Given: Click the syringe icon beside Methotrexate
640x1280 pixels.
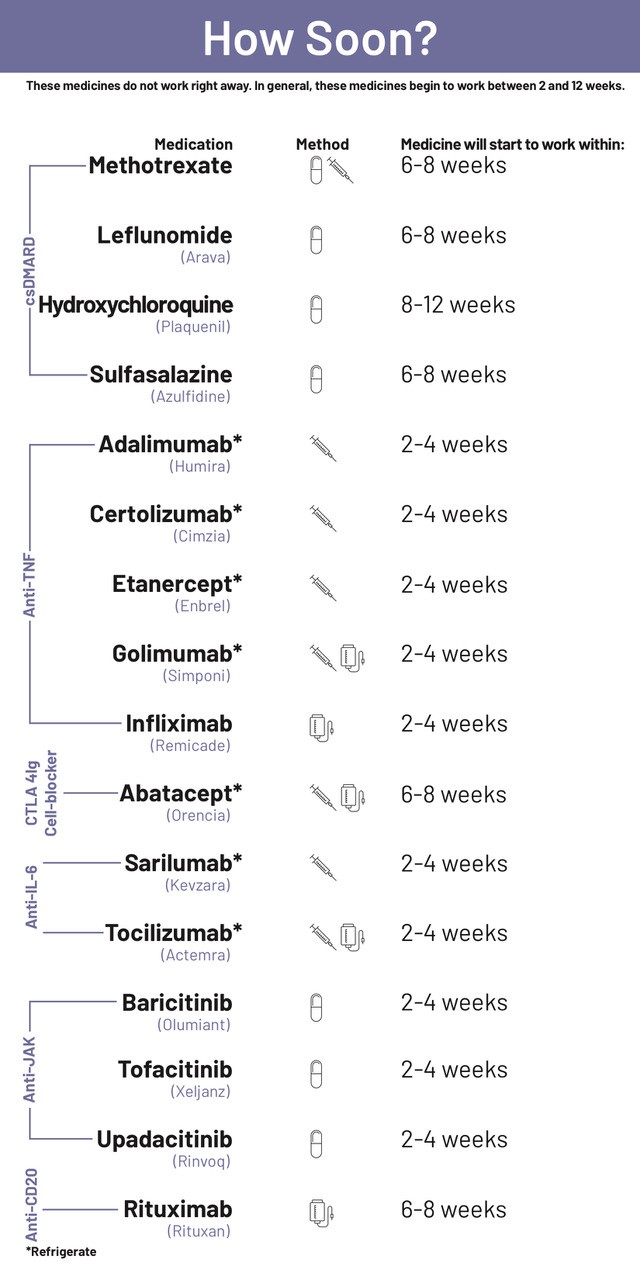Looking at the screenshot, I should [x=340, y=169].
